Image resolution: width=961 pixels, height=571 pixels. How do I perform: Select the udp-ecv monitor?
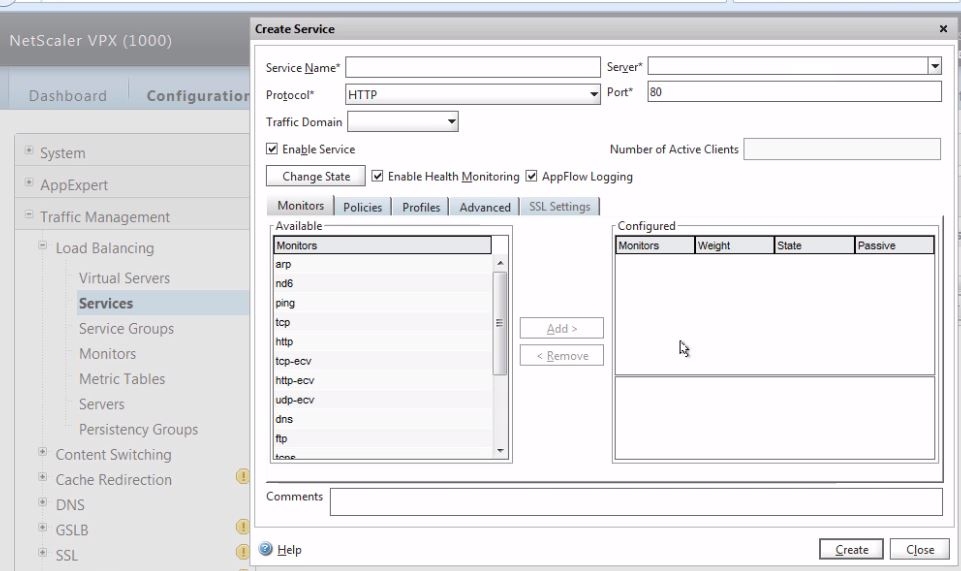pyautogui.click(x=382, y=400)
